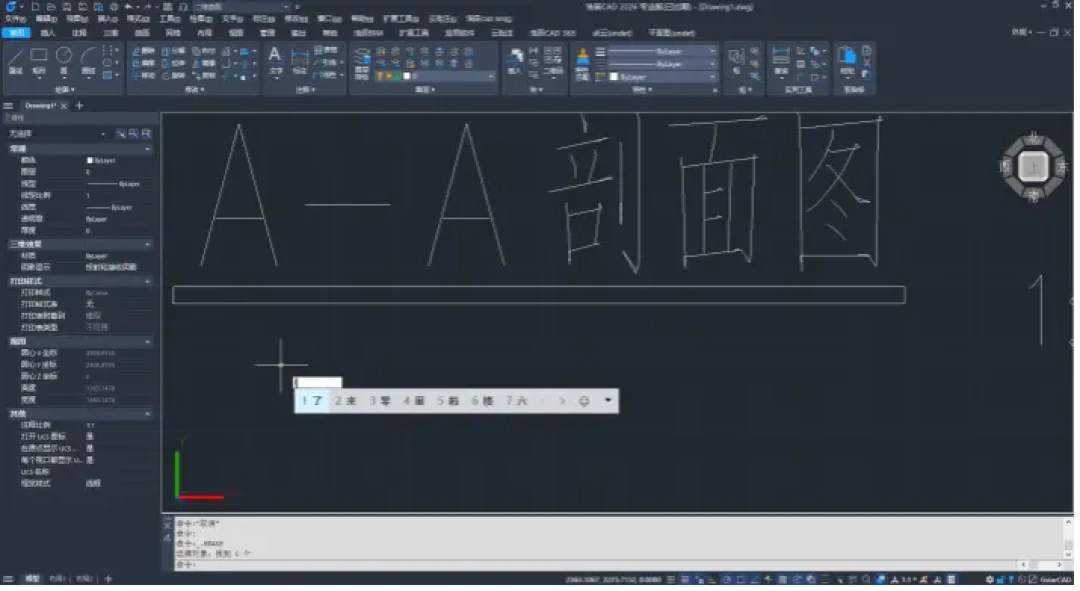
Task: Click the East (东) label on view cube compass
Action: coord(1061,167)
